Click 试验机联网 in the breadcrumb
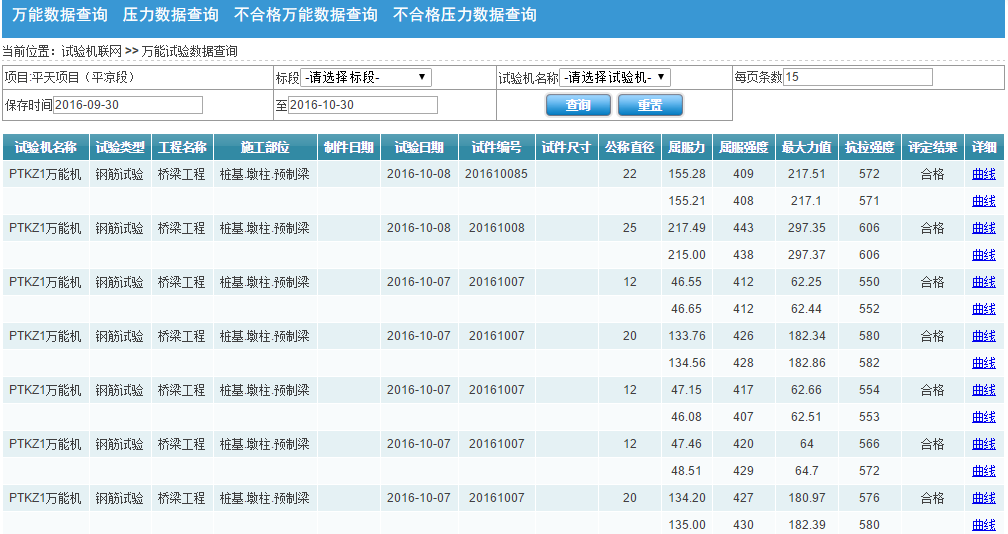Image resolution: width=1008 pixels, height=534 pixels. 91,51
